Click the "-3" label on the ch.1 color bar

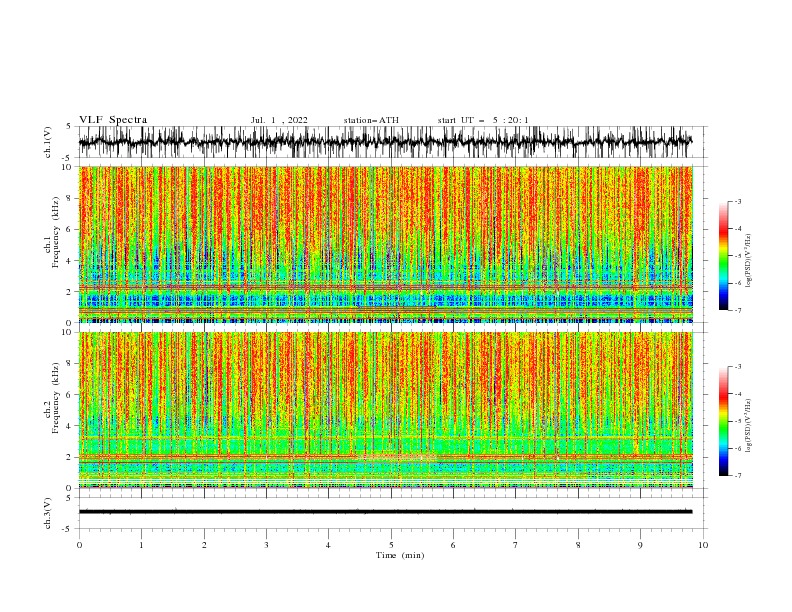coord(737,201)
